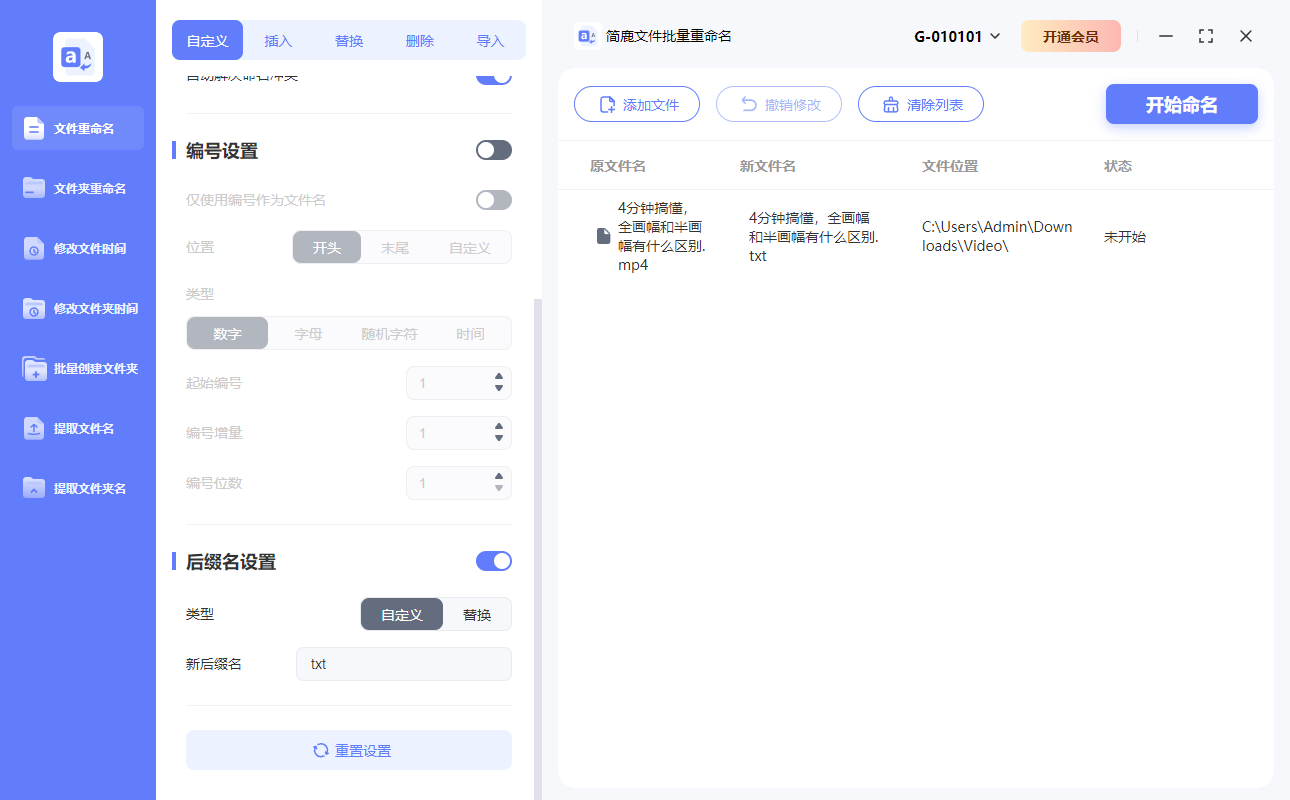This screenshot has height=800, width=1290.
Task: Select the 提取文件名 sidebar tool
Action: pos(77,428)
